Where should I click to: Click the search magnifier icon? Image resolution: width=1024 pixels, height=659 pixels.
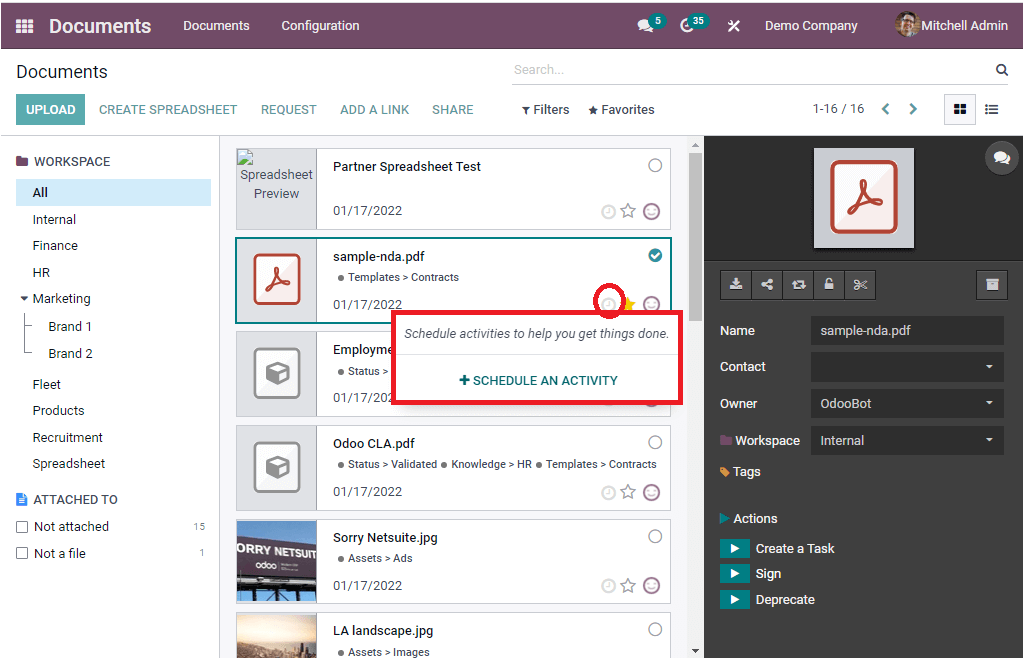1001,70
